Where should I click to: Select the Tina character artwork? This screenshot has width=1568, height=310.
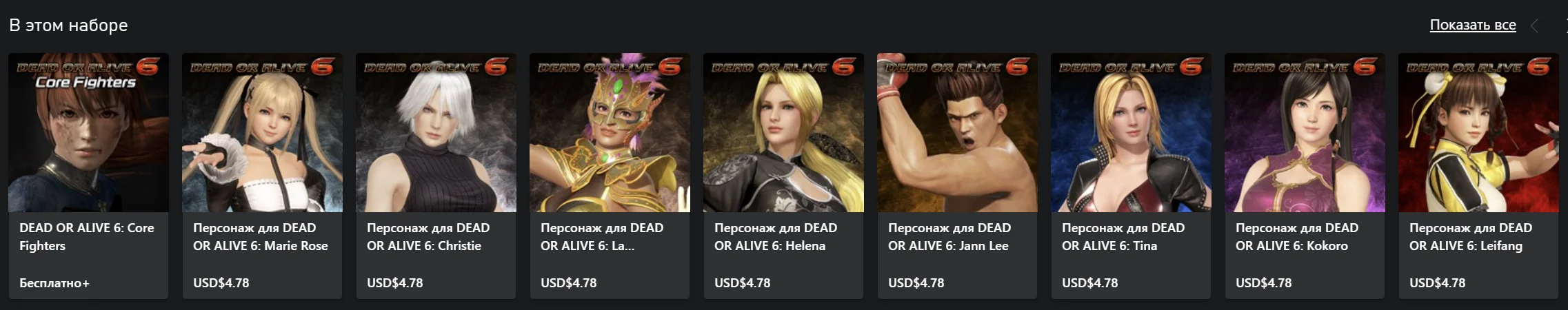click(x=1131, y=132)
